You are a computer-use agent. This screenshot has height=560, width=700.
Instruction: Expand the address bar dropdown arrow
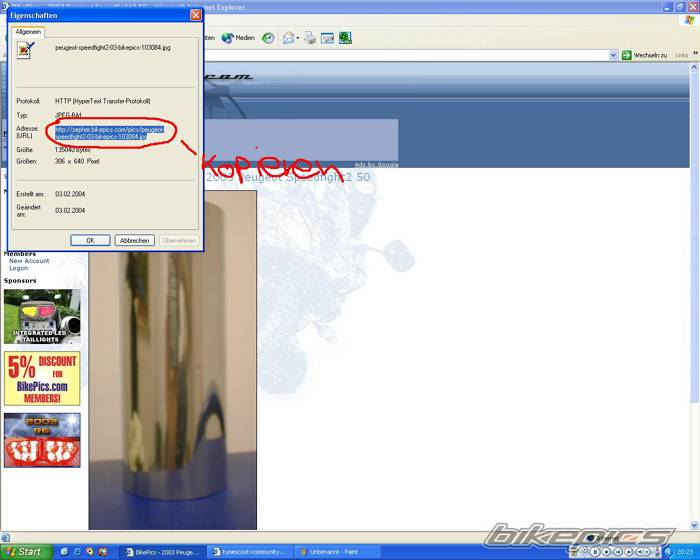613,55
